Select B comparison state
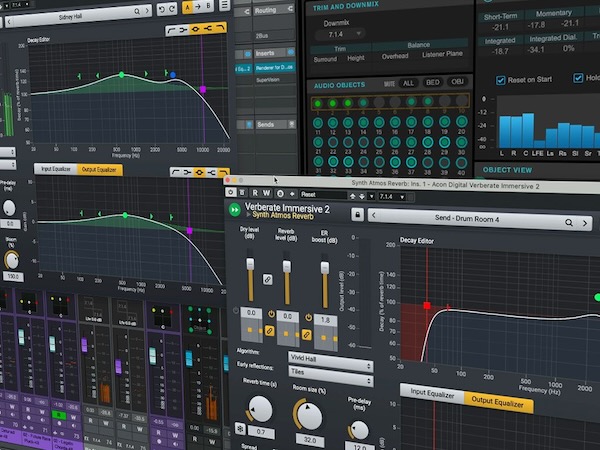600x450 pixels. point(208,6)
